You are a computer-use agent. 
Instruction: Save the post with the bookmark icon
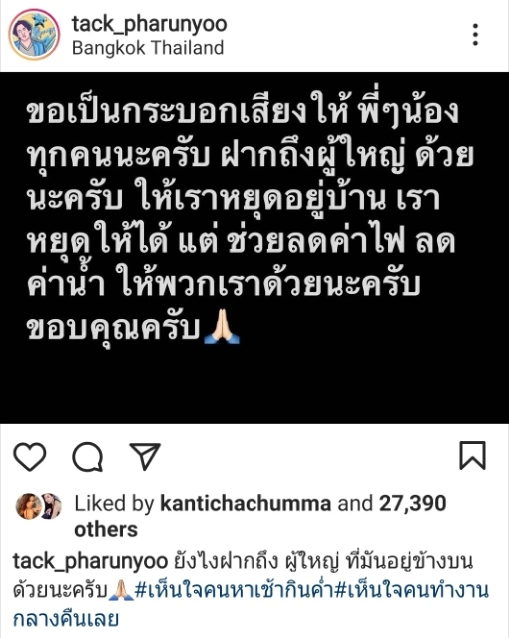(472, 455)
